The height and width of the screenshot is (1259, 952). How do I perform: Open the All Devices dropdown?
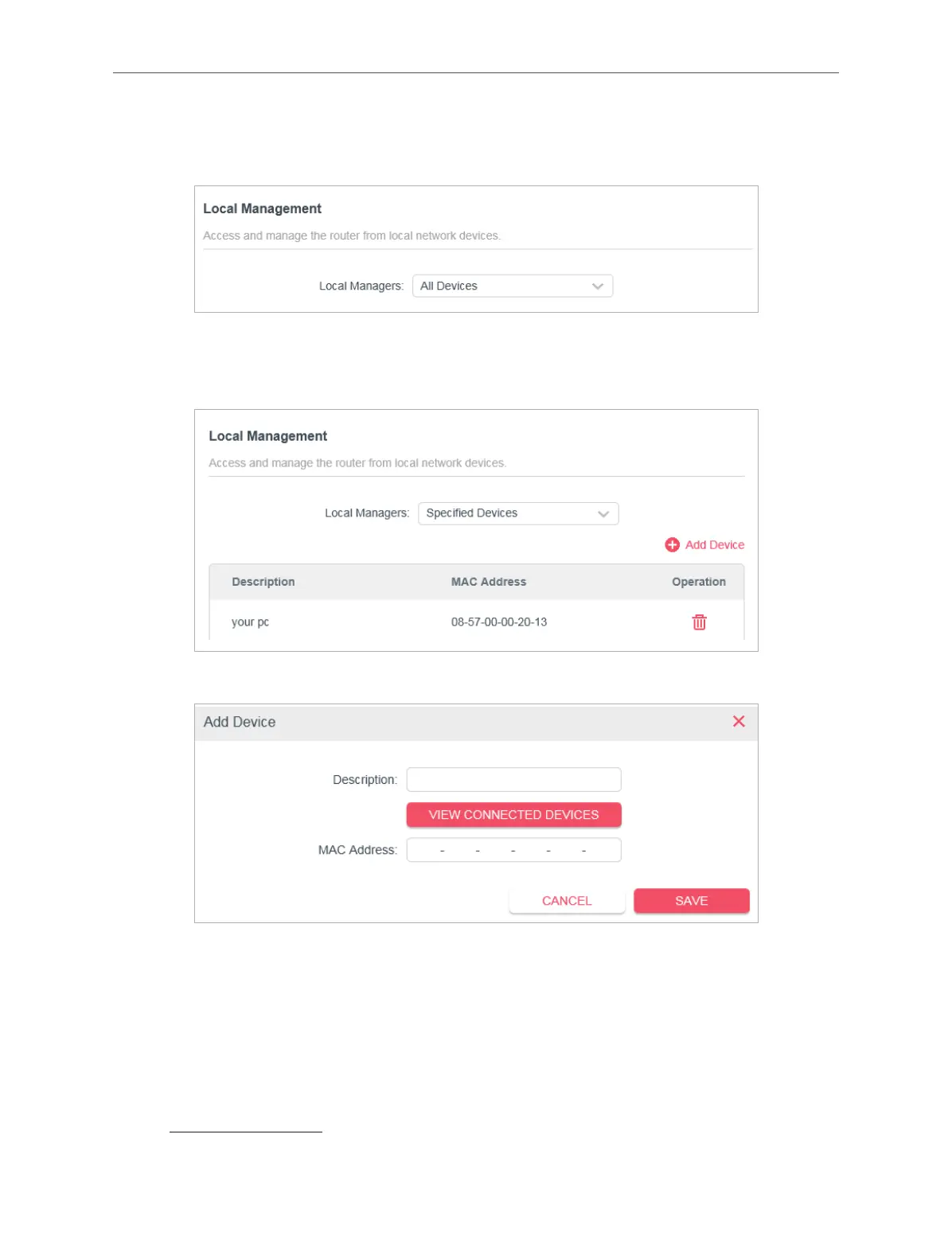point(513,286)
